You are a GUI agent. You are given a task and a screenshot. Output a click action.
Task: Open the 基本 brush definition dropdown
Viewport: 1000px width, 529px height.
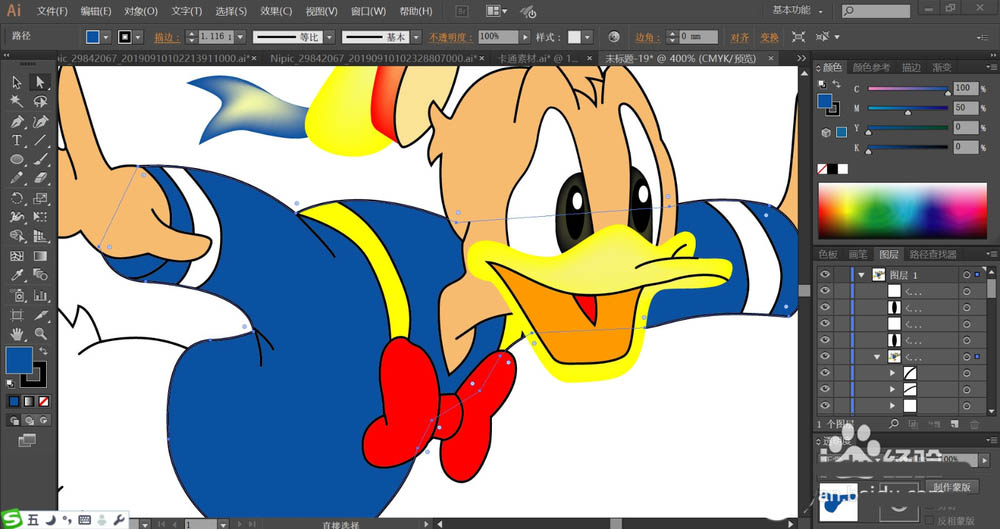pyautogui.click(x=416, y=37)
